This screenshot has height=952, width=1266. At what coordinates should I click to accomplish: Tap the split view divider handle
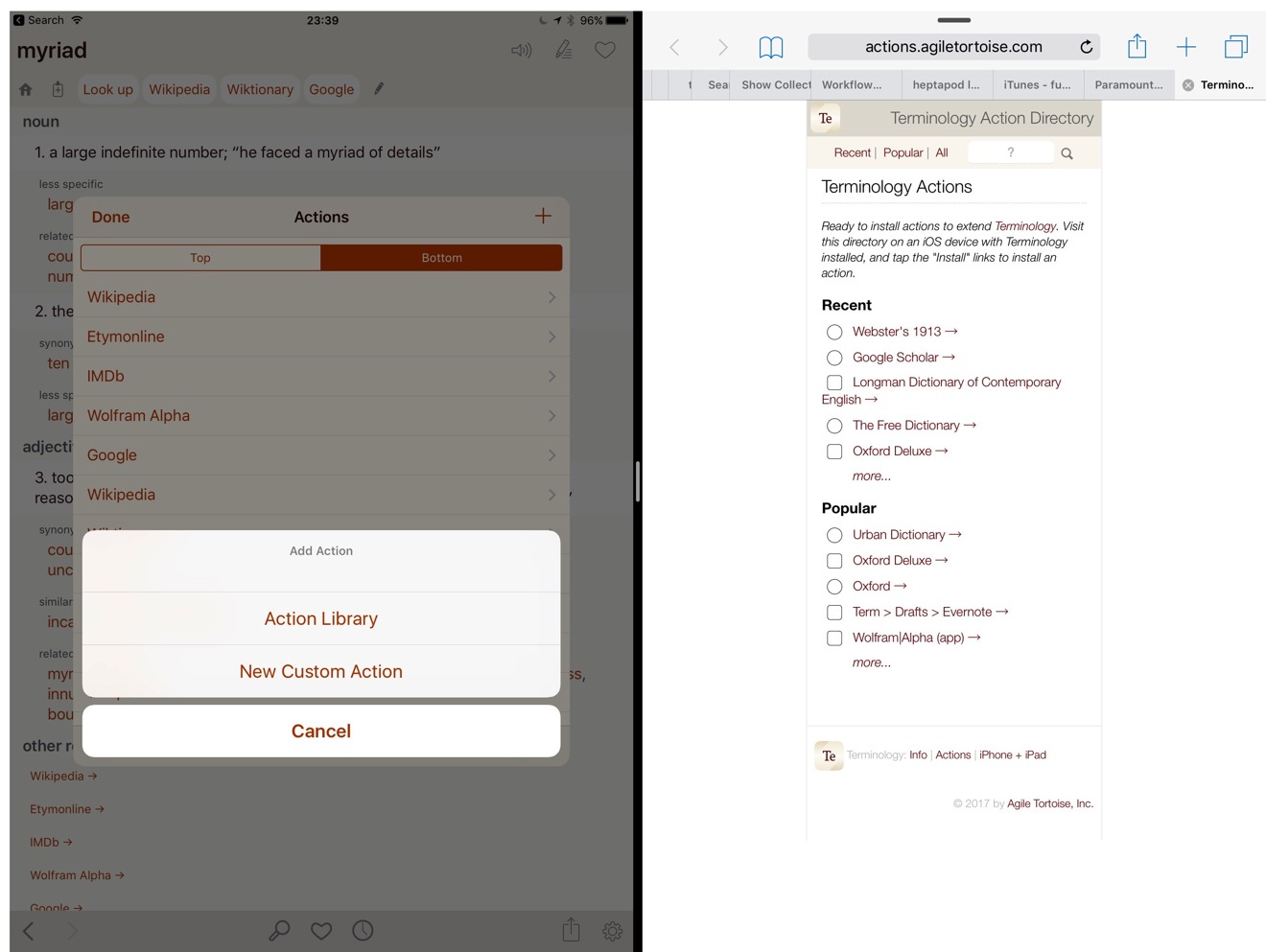pos(638,481)
